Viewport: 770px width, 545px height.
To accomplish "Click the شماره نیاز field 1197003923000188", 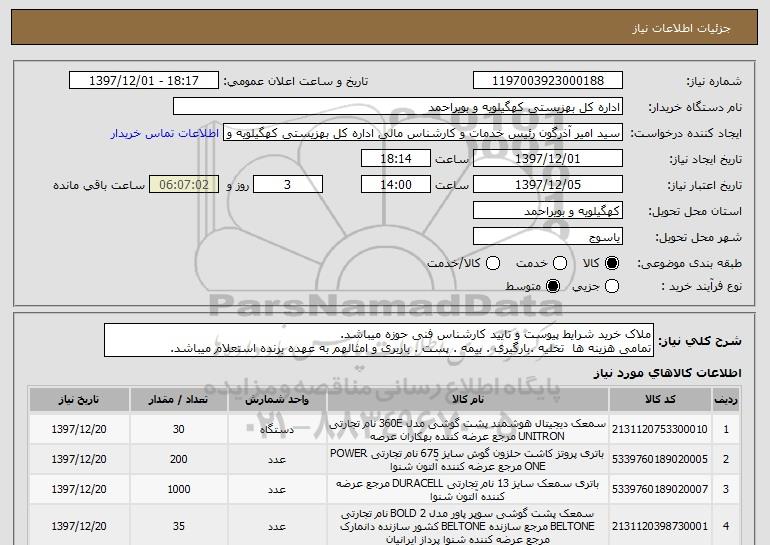I will 548,81.
